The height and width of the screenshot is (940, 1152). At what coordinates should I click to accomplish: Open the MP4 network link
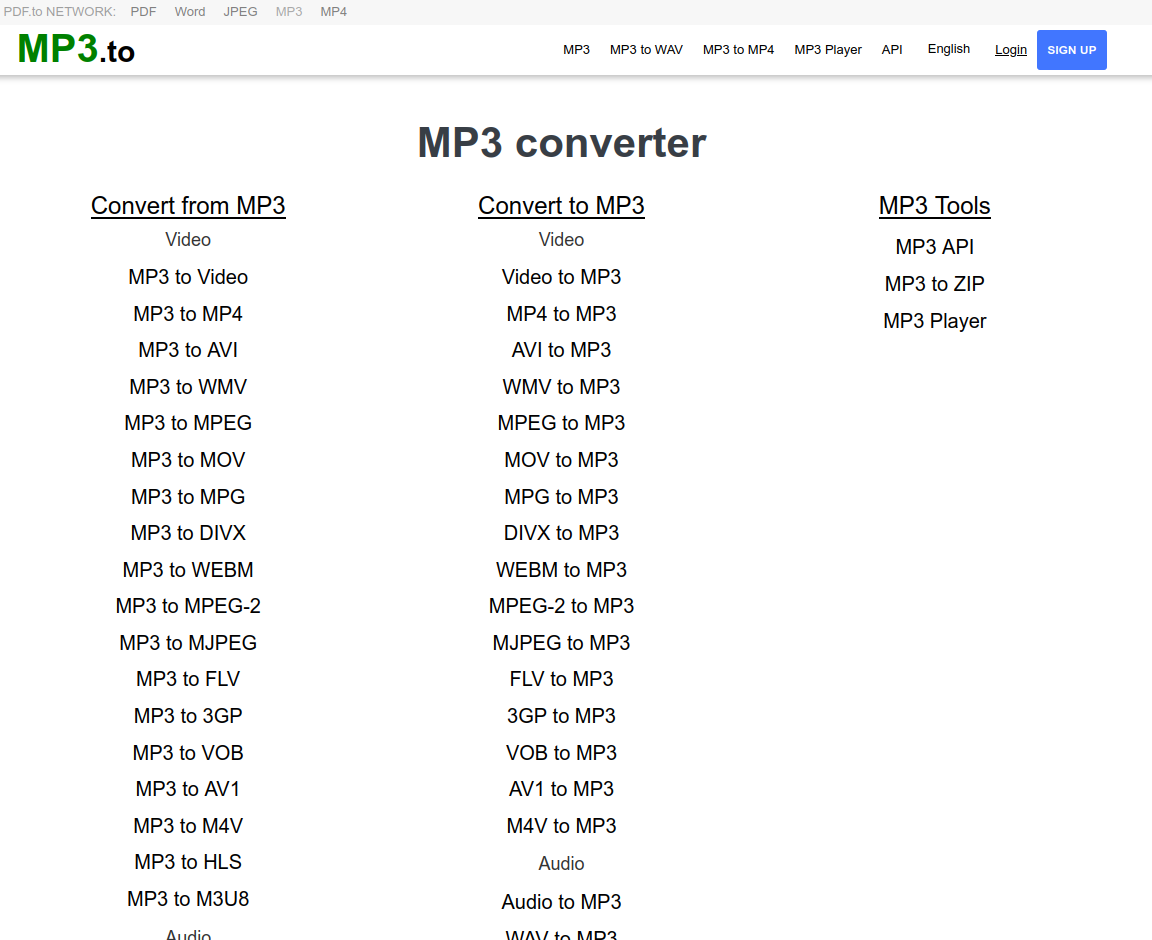[333, 12]
